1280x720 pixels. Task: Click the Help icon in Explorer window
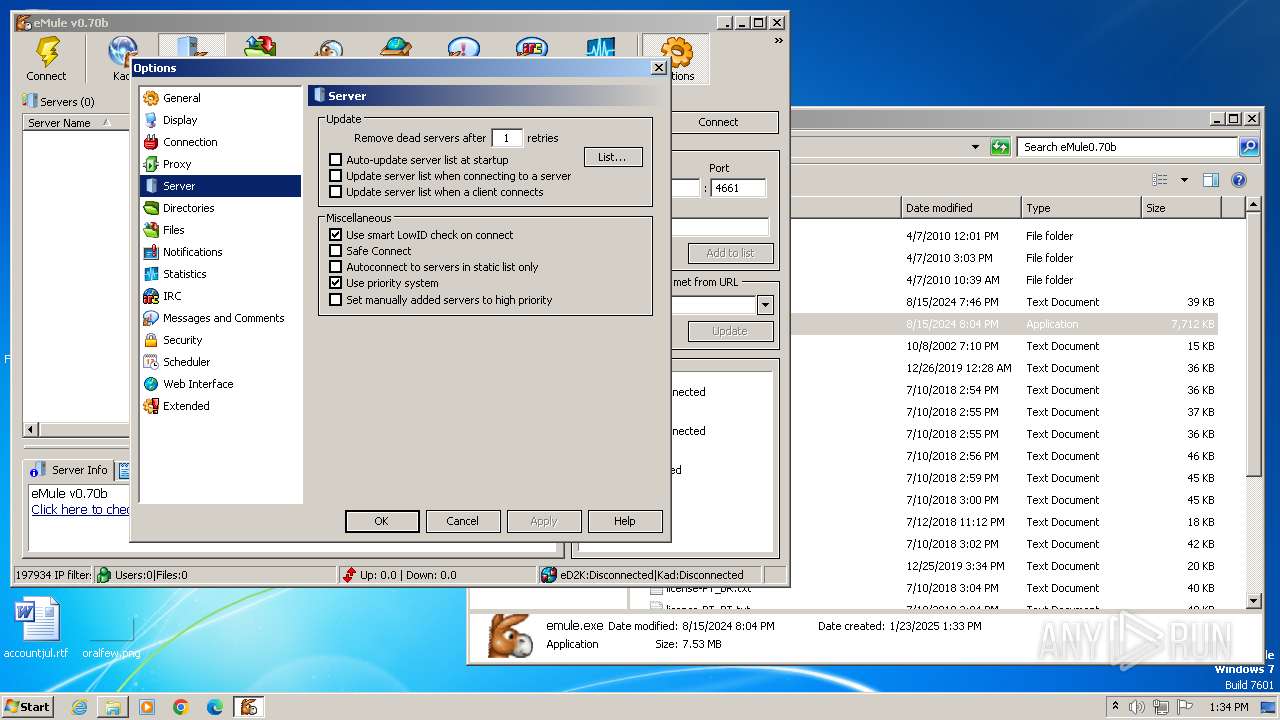point(1239,180)
